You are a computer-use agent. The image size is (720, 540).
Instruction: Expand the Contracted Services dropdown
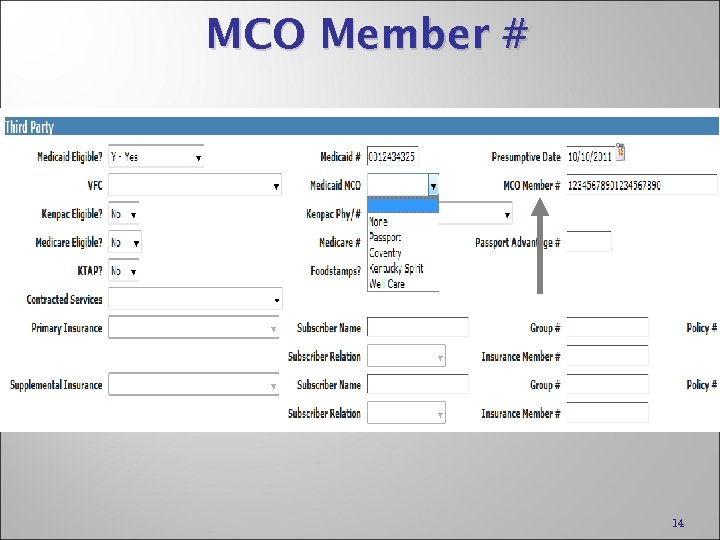195,299
